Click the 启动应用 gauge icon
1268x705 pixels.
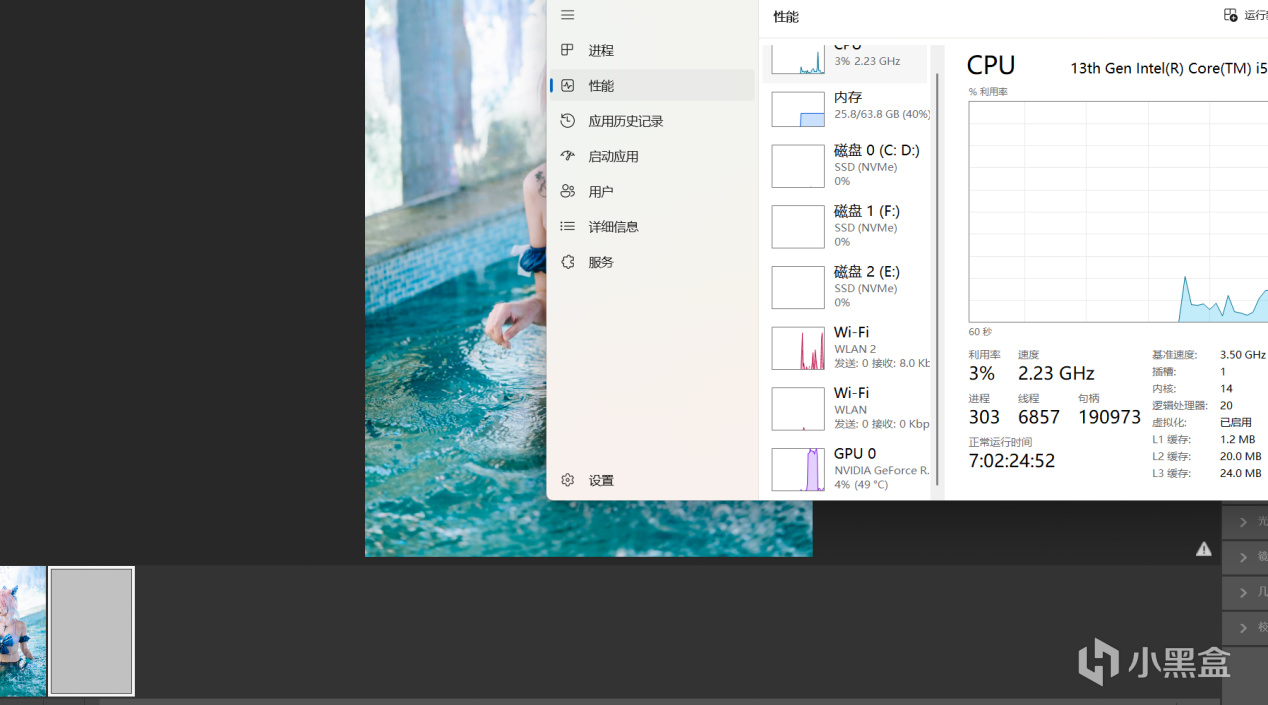pos(567,156)
